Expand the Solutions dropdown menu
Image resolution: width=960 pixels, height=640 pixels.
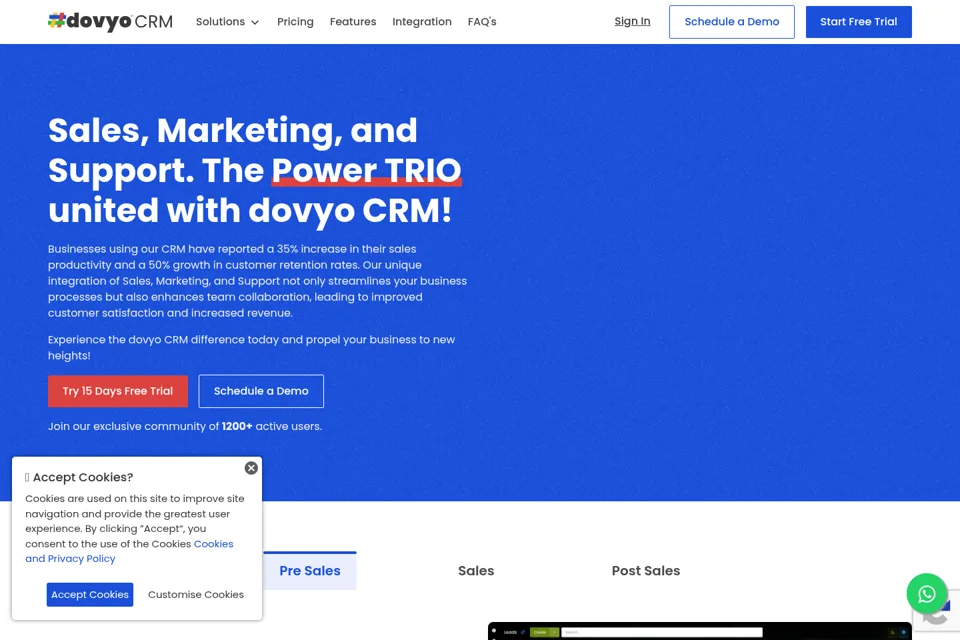pos(227,21)
